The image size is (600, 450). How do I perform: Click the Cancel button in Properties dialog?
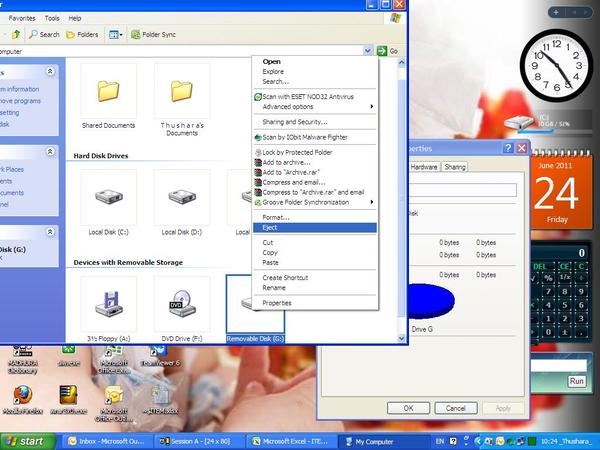pos(456,408)
